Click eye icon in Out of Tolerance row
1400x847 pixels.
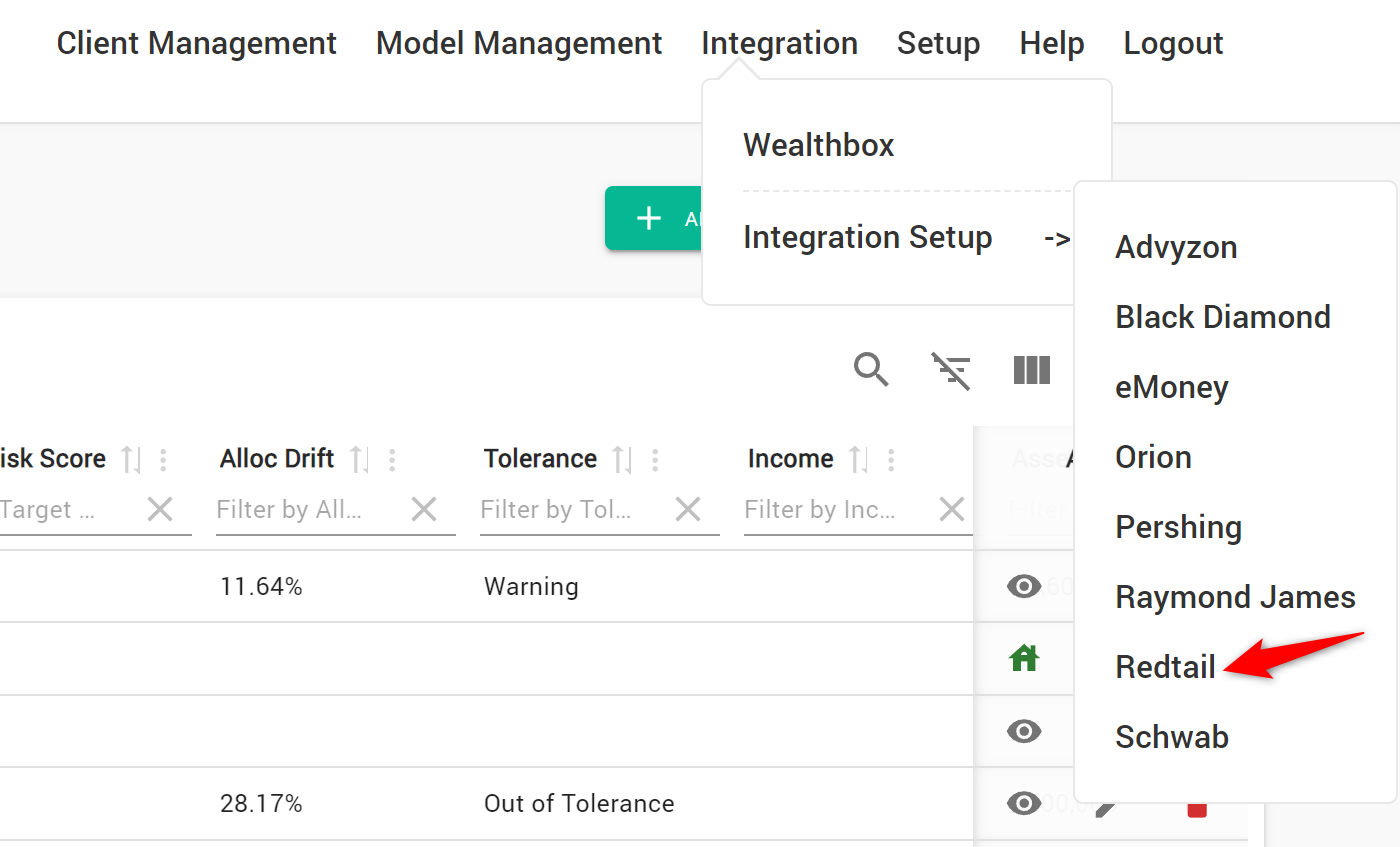1024,803
